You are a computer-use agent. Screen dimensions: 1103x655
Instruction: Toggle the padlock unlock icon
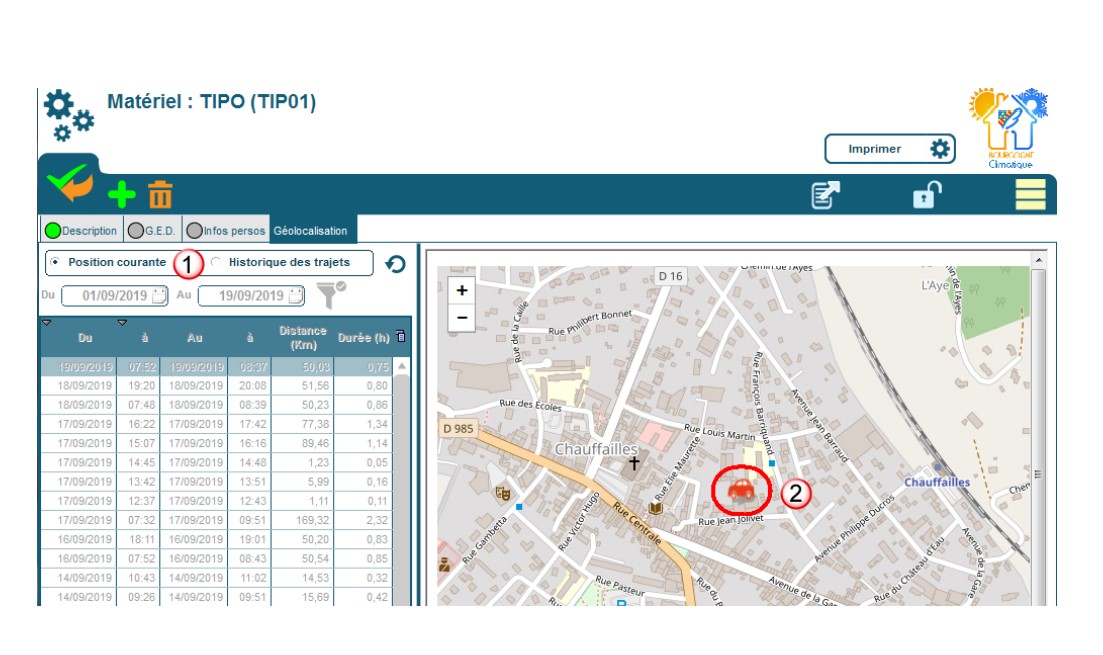(926, 195)
